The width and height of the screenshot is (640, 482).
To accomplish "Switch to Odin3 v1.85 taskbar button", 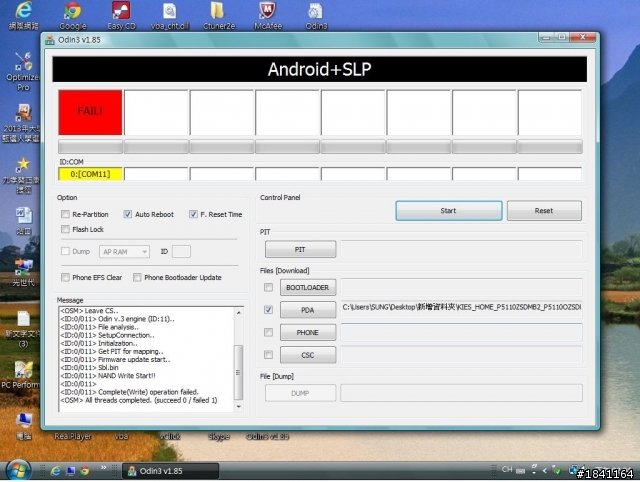I will [x=170, y=471].
